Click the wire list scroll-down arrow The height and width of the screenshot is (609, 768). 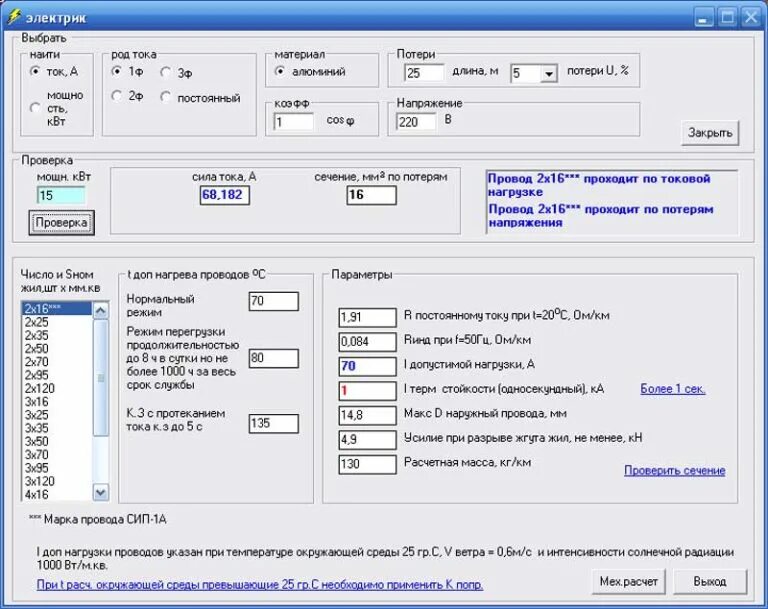[x=100, y=492]
